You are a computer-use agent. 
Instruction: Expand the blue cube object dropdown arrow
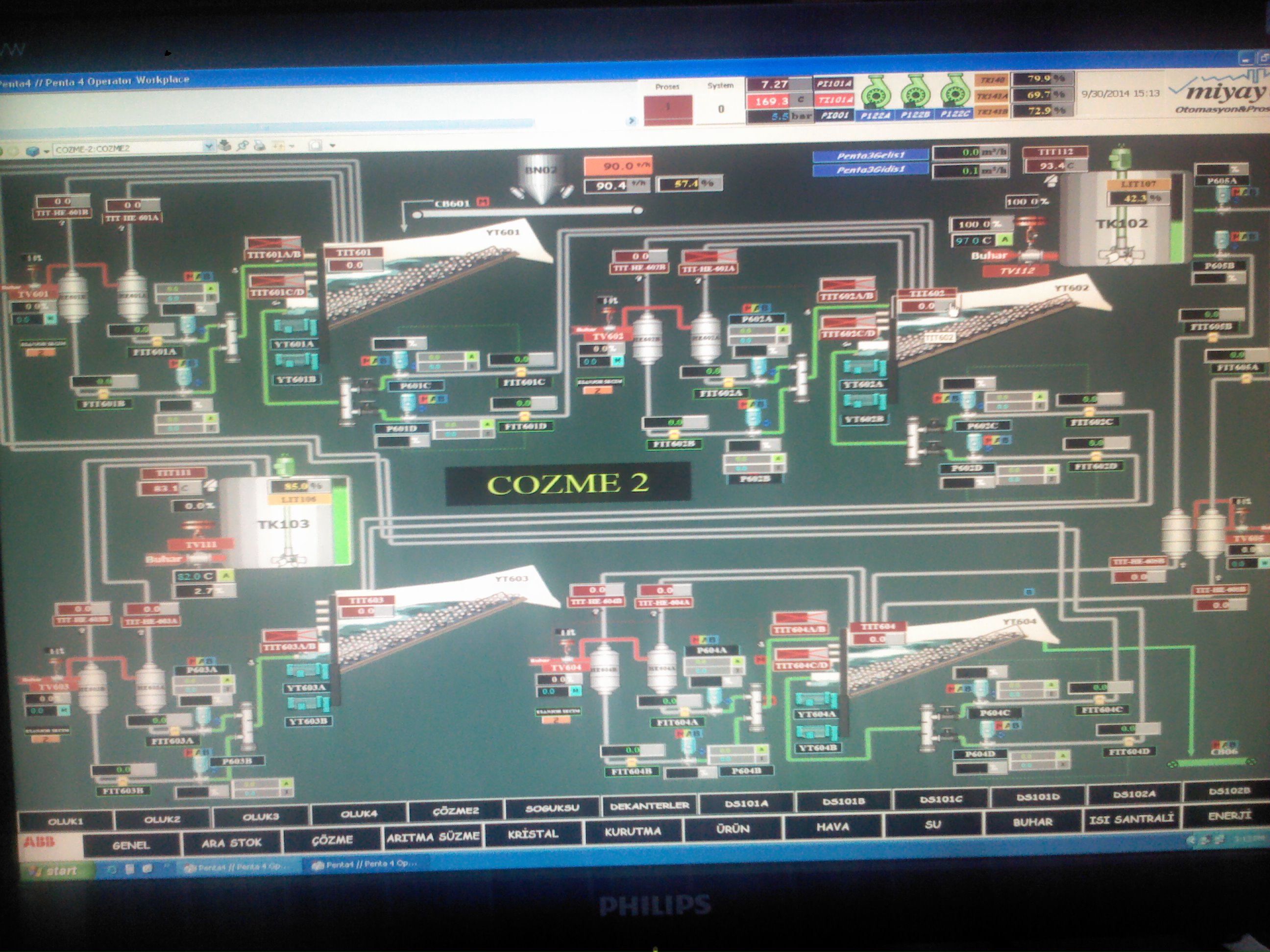click(46, 151)
